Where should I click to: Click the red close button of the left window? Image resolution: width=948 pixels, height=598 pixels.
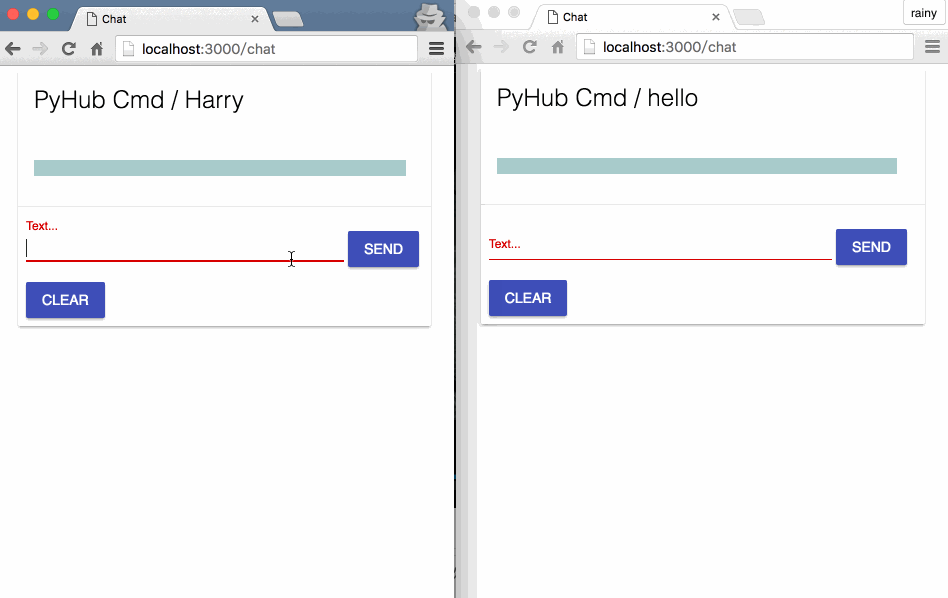point(13,14)
